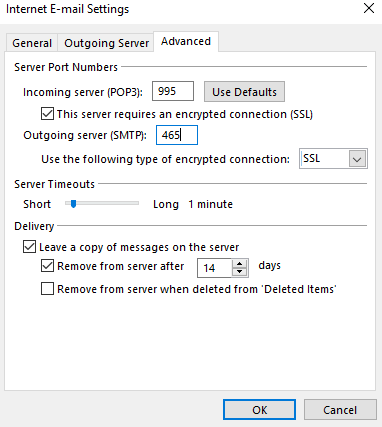This screenshot has width=382, height=427.
Task: Open the Outgoing Server tab
Action: coord(106,43)
